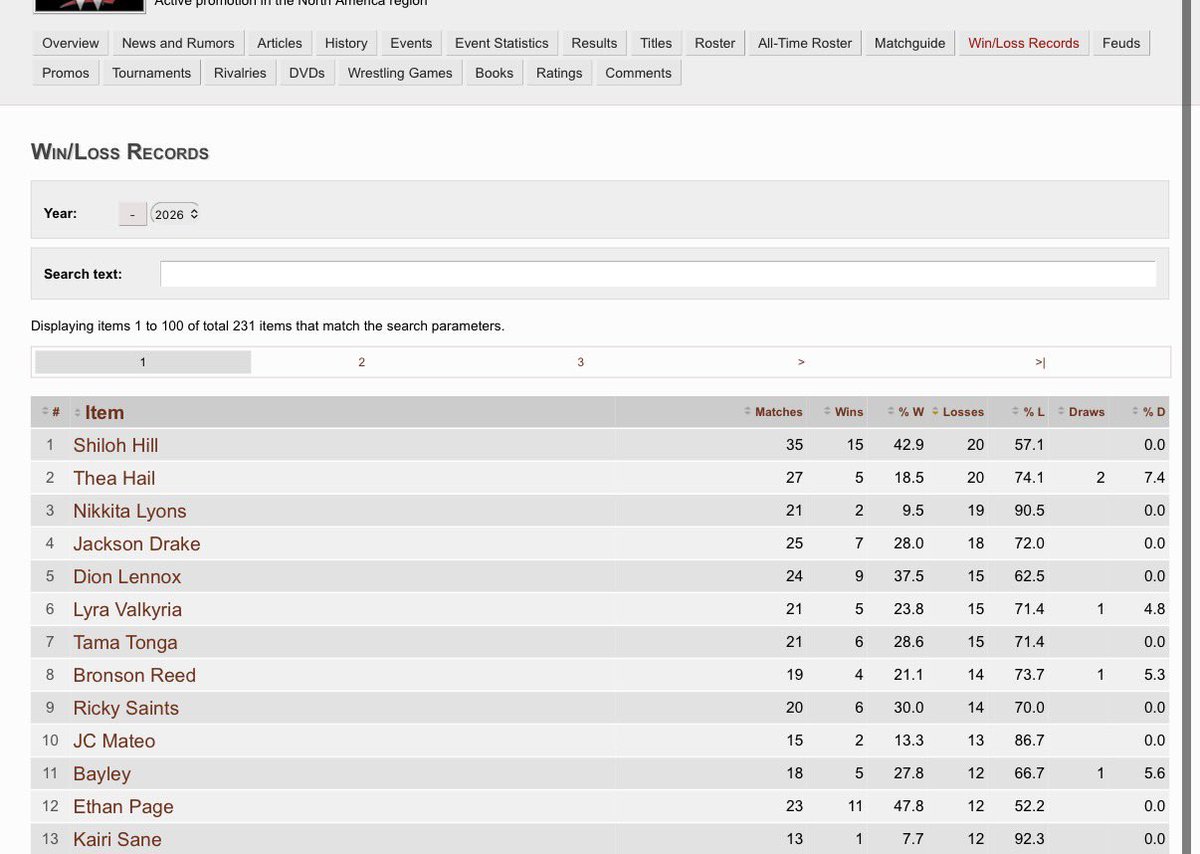Viewport: 1200px width, 854px height.
Task: Open Lyra Valkyria's profile link
Action: click(x=127, y=610)
